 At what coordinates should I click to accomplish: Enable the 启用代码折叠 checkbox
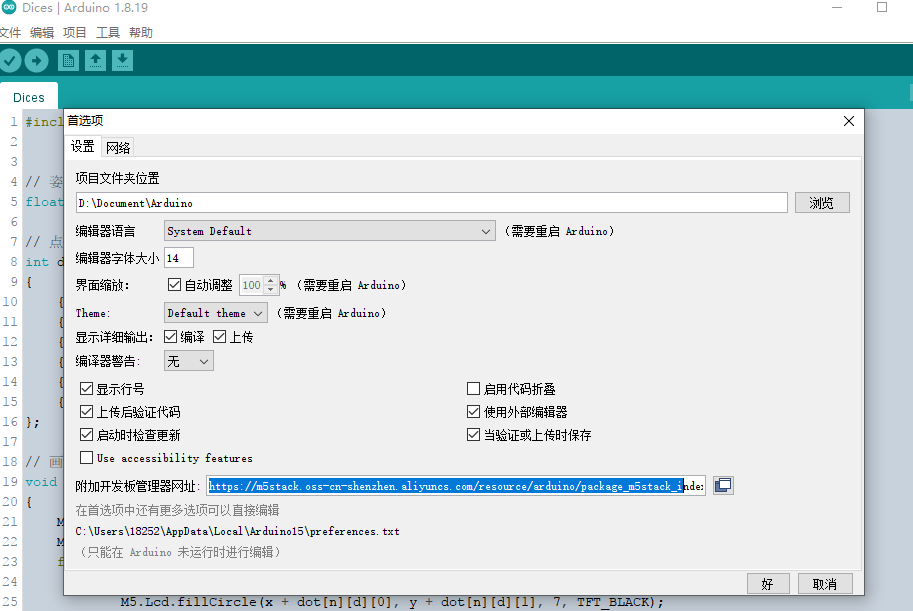tap(474, 389)
